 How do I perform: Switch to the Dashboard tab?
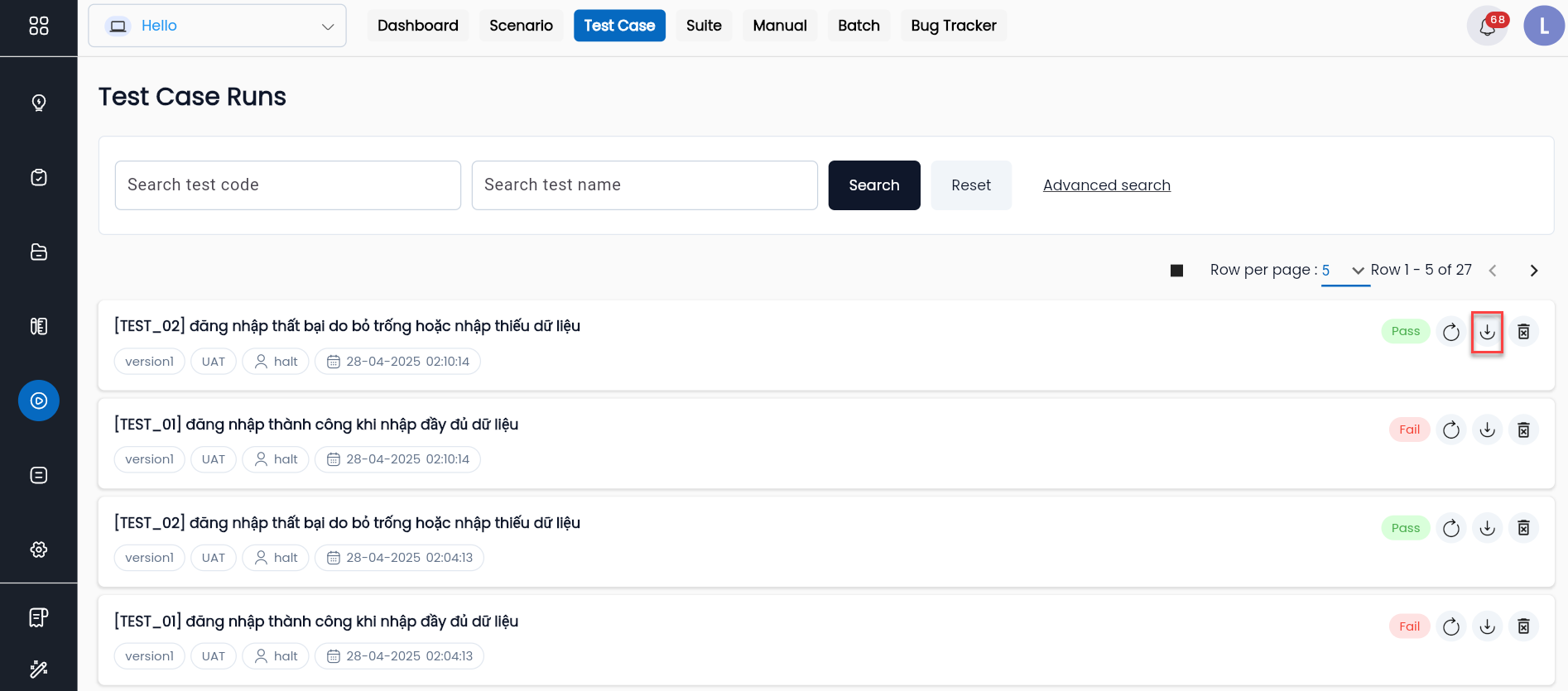(418, 26)
